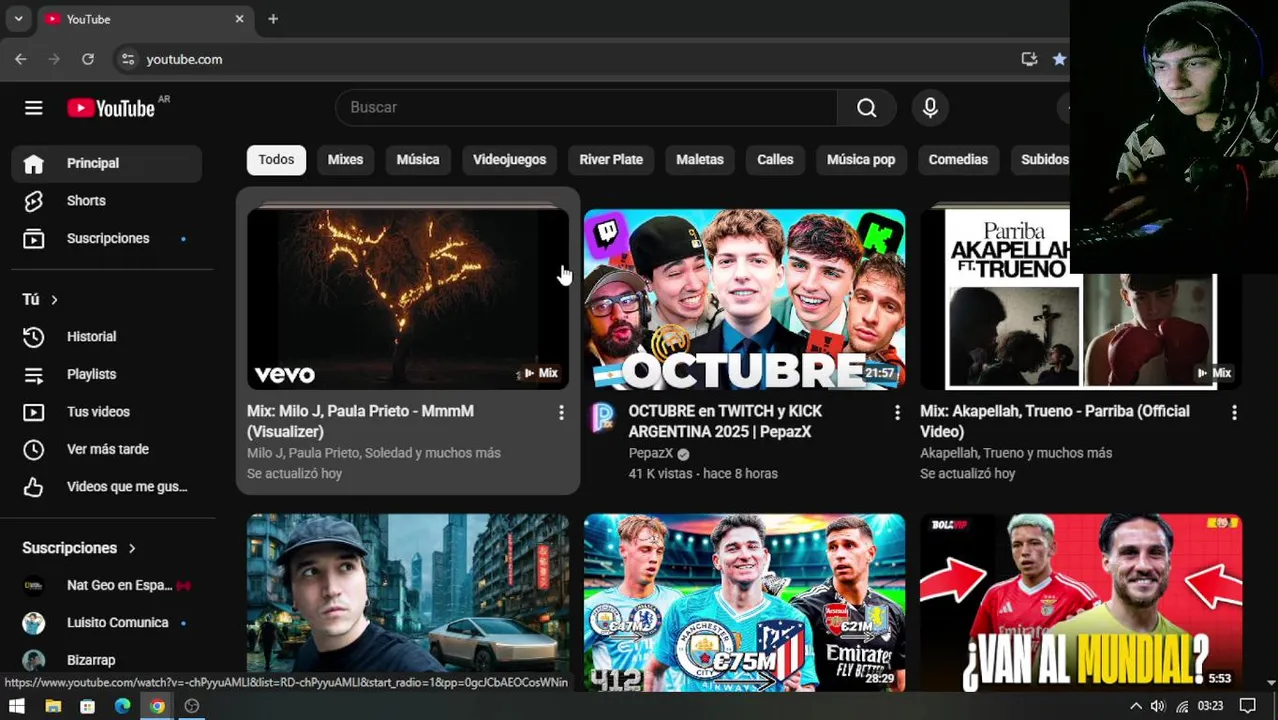Play the Cybertruck city video thumbnail
Image resolution: width=1278 pixels, height=720 pixels.
click(408, 602)
